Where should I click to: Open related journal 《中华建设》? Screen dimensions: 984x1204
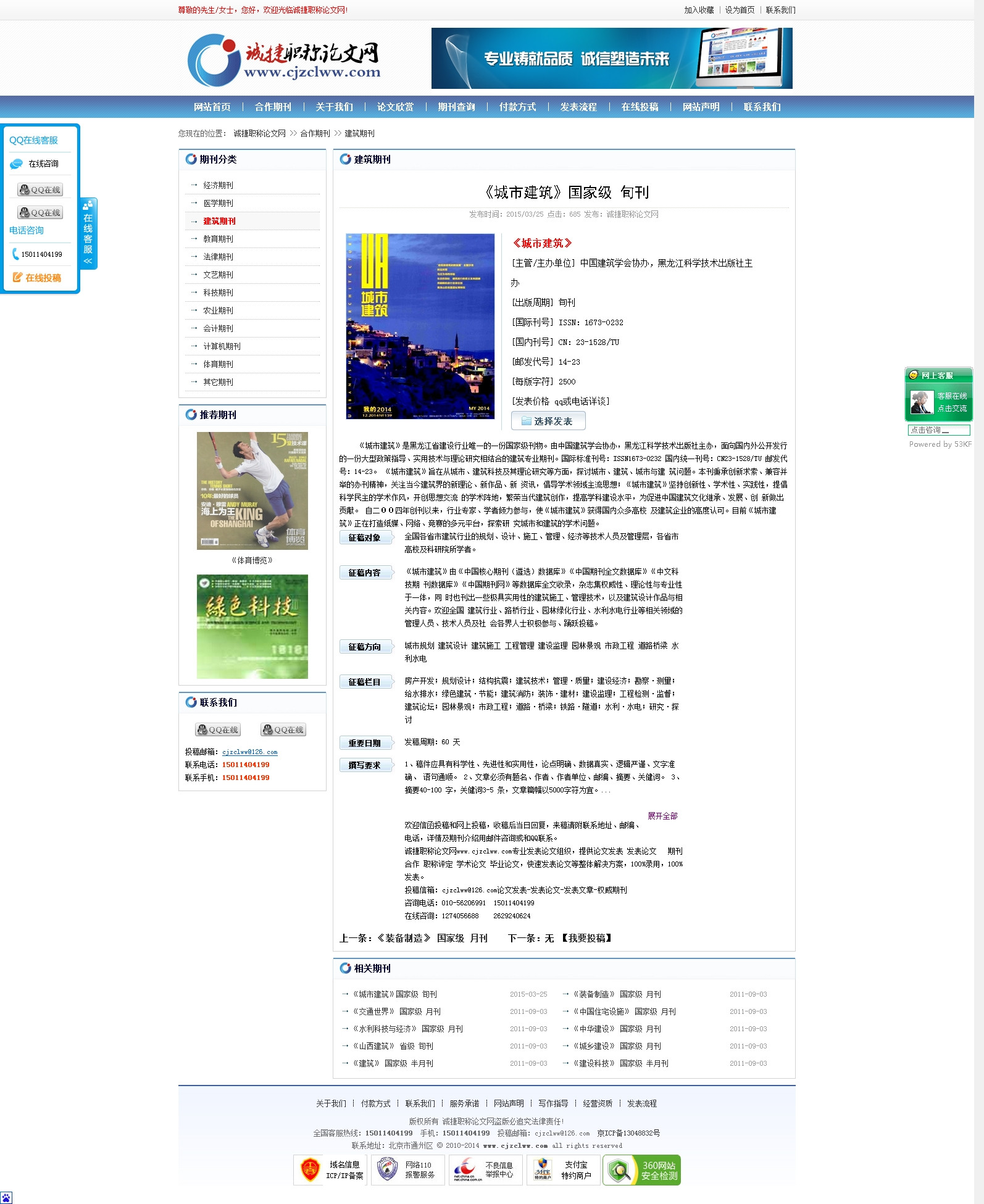click(617, 1029)
